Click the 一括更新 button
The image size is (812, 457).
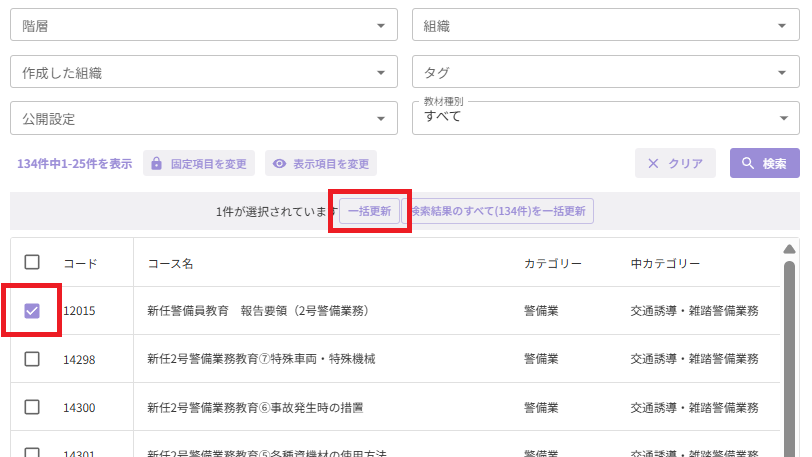pyautogui.click(x=369, y=211)
